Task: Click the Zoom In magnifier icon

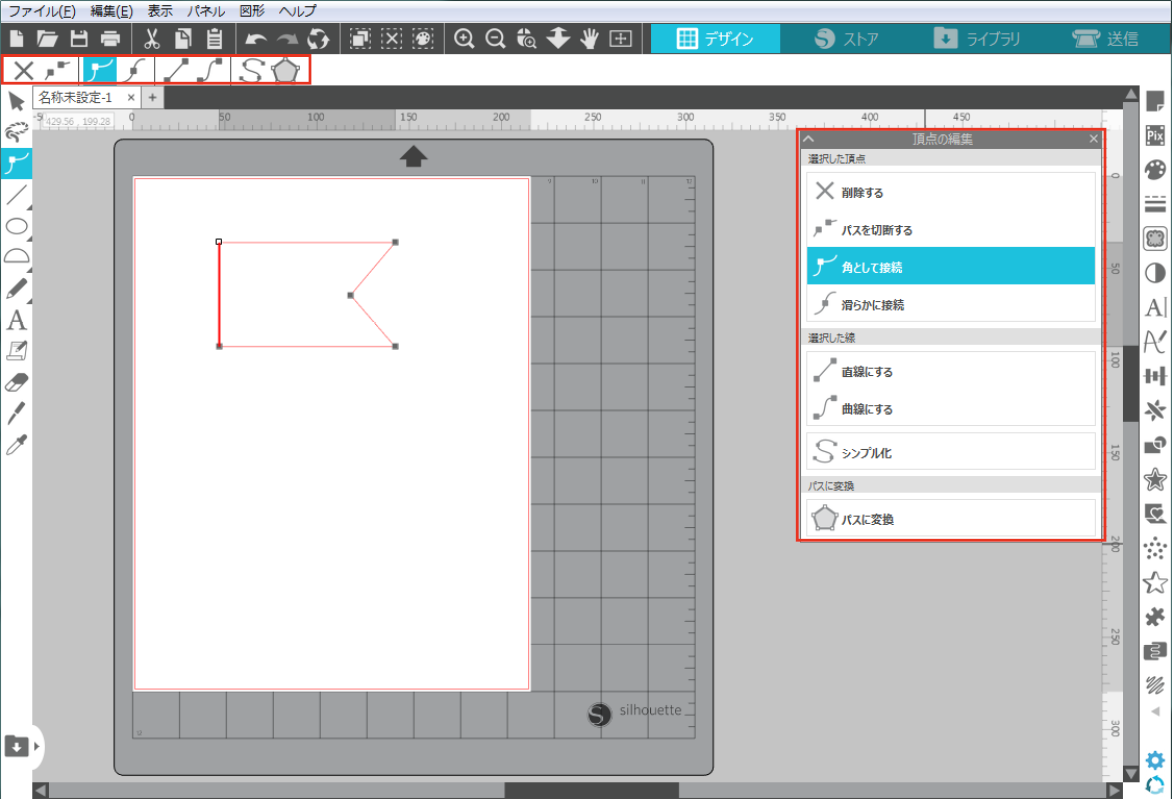Action: pyautogui.click(x=464, y=39)
